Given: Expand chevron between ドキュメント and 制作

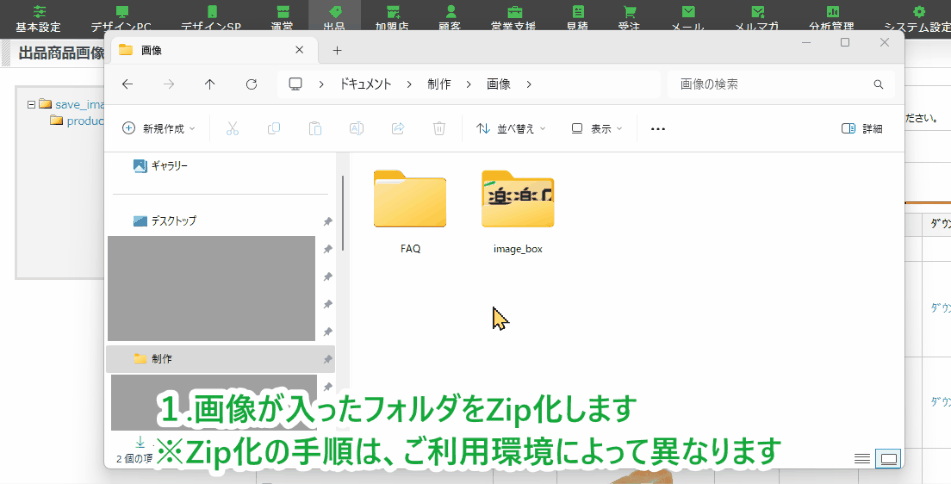Looking at the screenshot, I should click(409, 84).
